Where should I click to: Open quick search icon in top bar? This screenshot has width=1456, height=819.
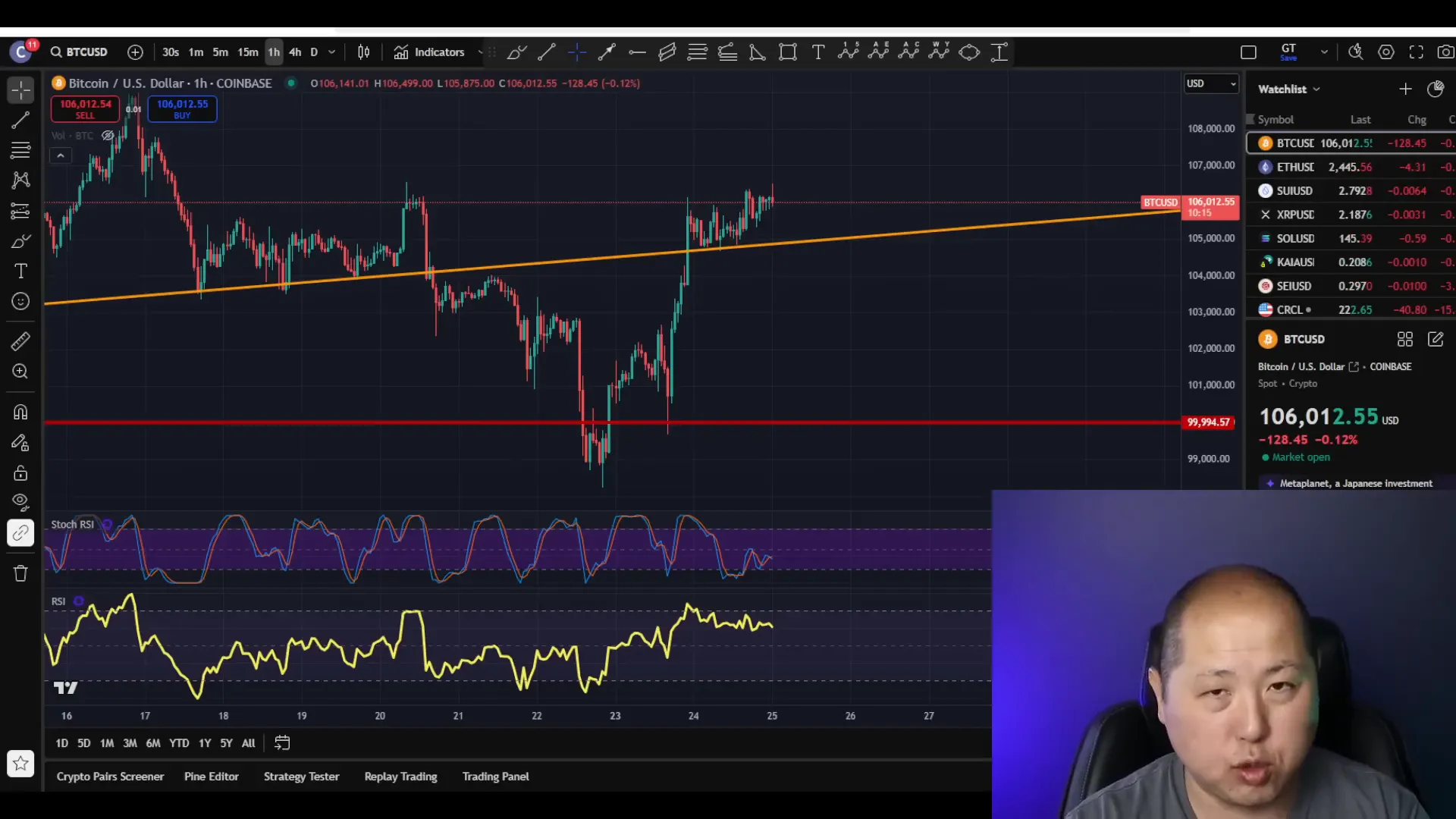[x=1356, y=52]
